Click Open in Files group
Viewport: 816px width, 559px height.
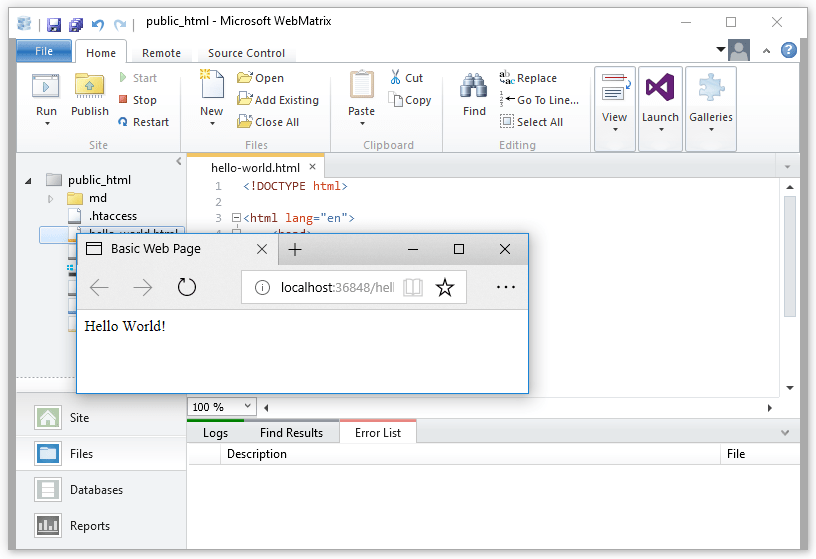pyautogui.click(x=260, y=78)
